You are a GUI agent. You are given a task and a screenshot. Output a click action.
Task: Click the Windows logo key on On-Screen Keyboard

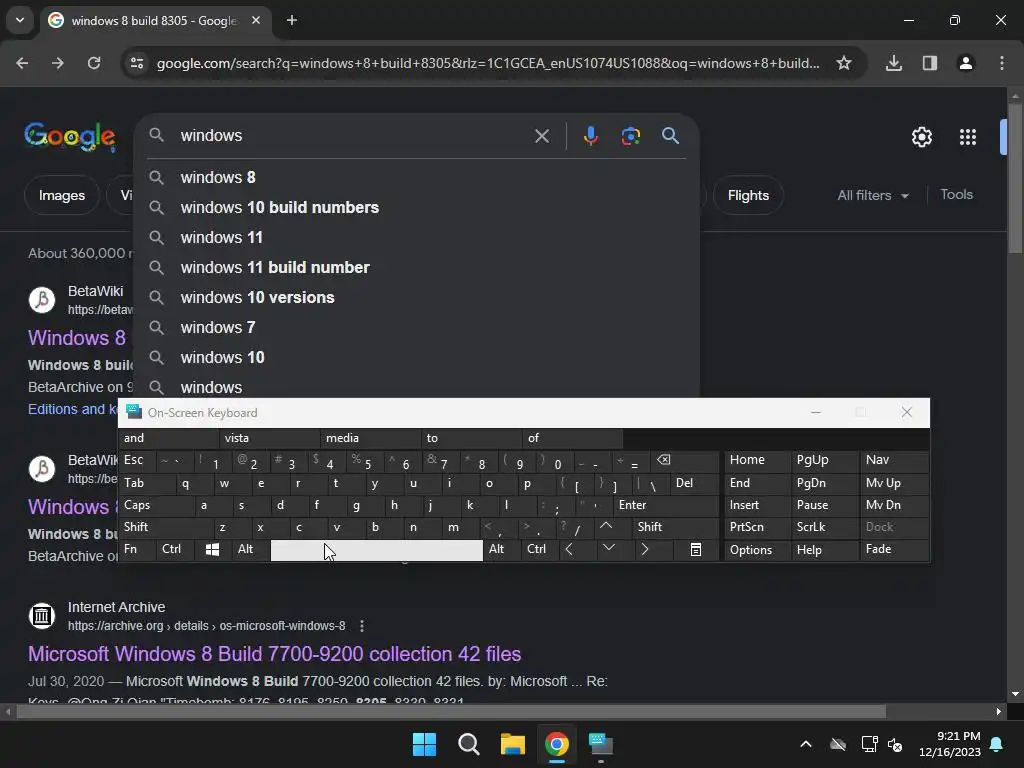pos(212,550)
